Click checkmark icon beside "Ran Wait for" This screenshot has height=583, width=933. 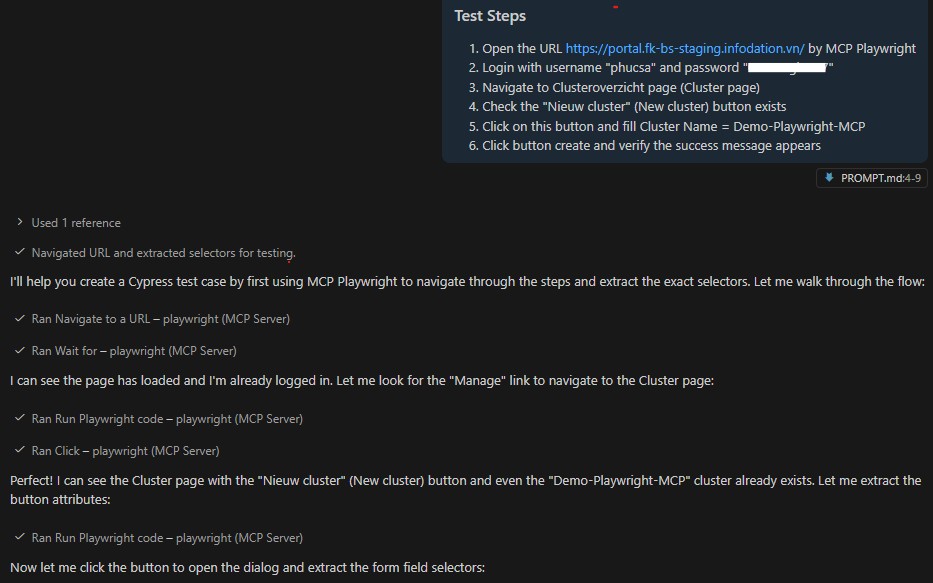pos(20,350)
